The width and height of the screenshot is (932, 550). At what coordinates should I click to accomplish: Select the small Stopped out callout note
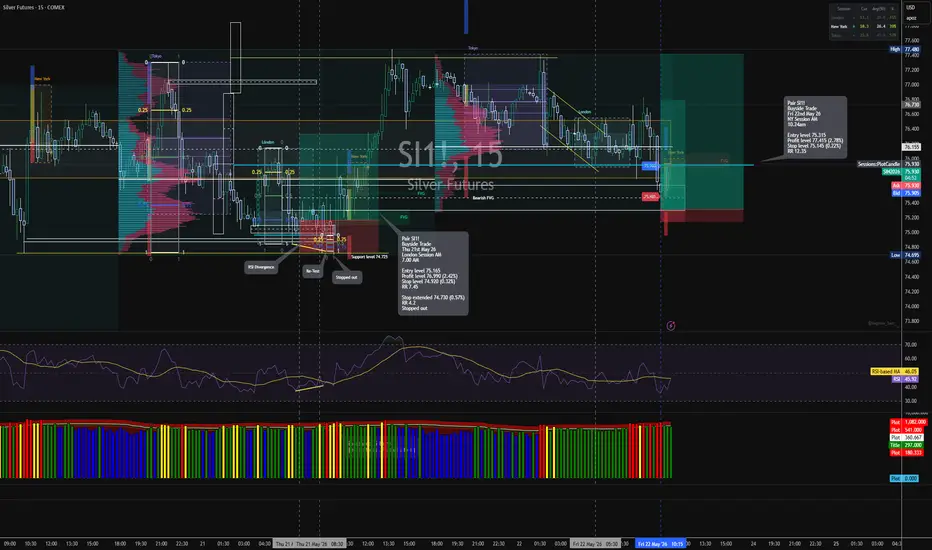point(347,277)
